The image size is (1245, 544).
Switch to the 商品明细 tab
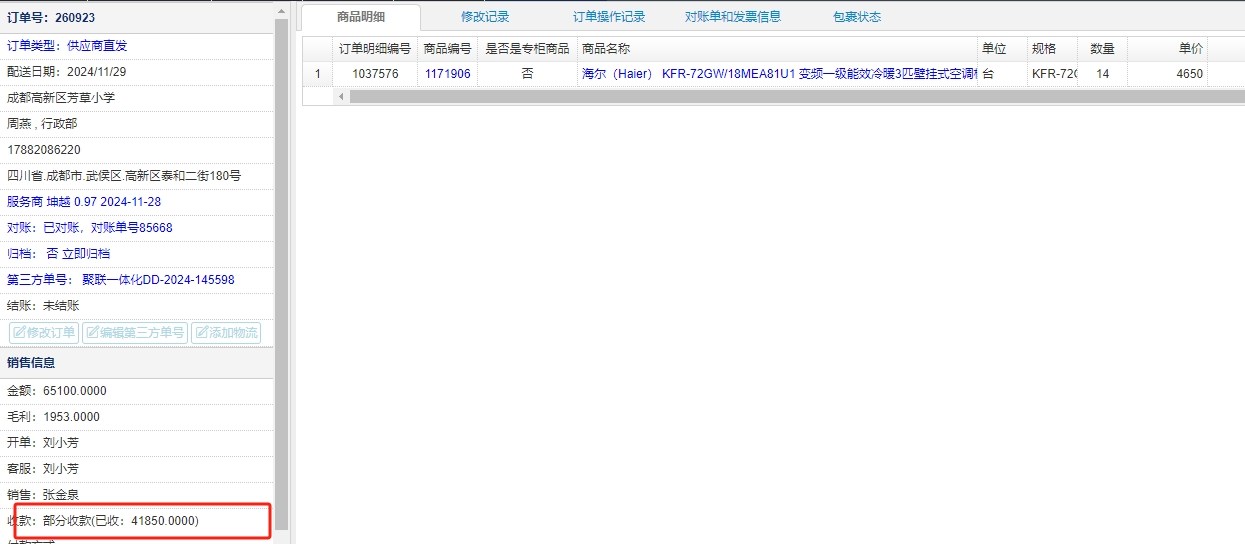(x=361, y=17)
